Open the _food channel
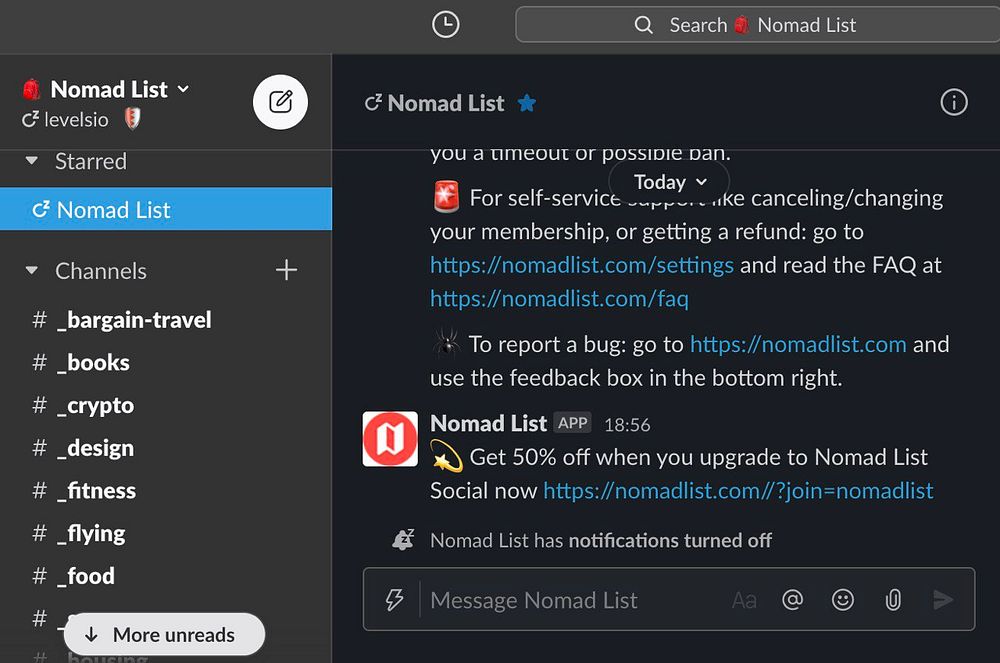The height and width of the screenshot is (663, 1000). [166, 576]
